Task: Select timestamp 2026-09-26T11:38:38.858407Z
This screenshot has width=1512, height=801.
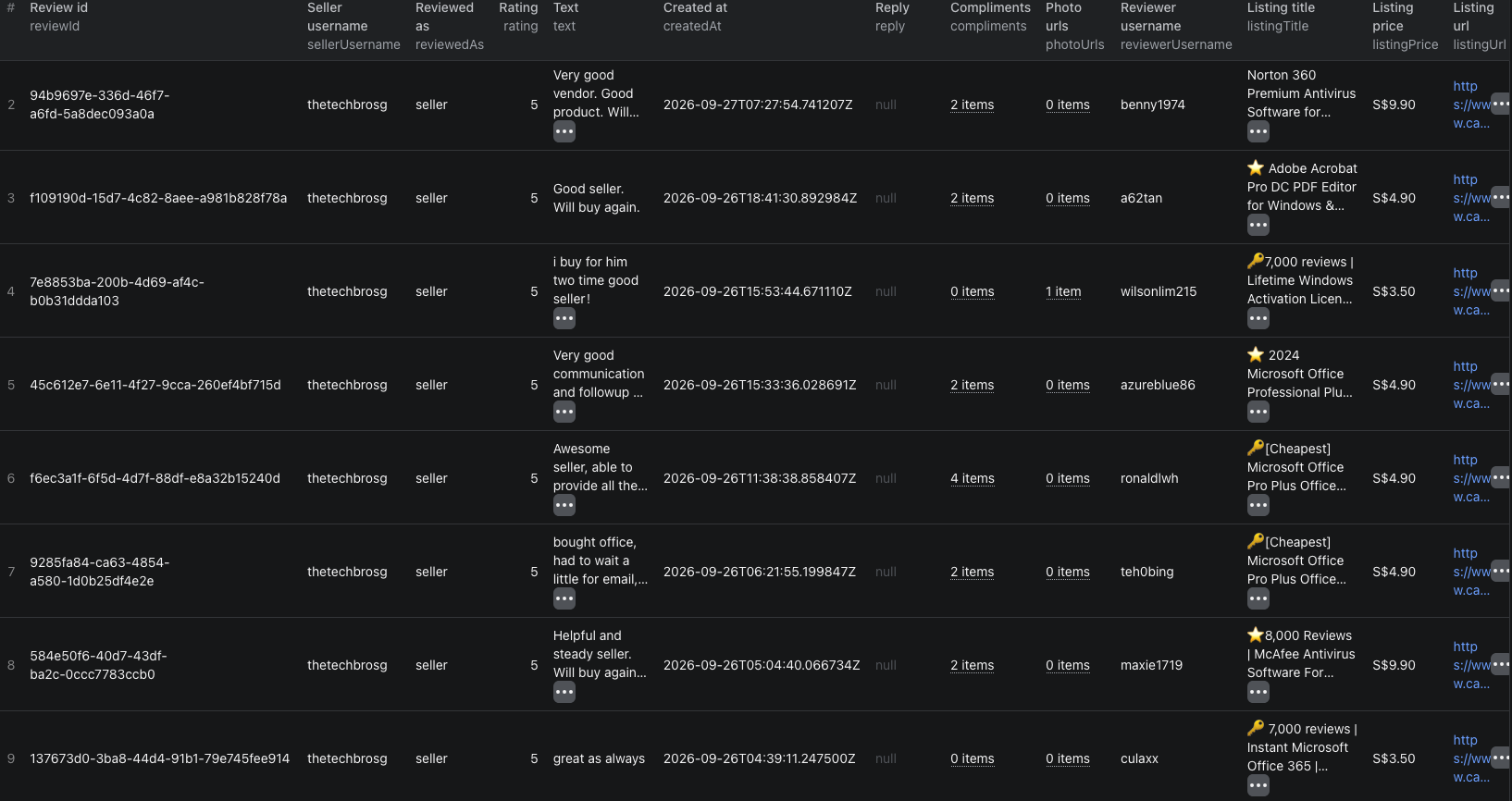Action: 760,478
